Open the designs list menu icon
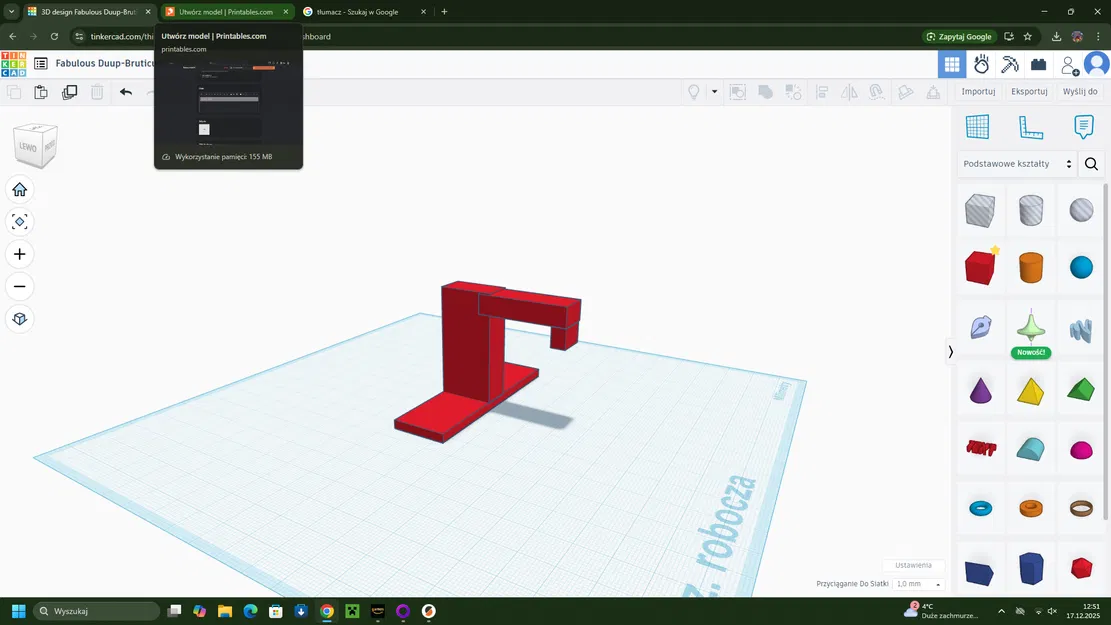Screen dimensions: 1111x625 pos(41,64)
